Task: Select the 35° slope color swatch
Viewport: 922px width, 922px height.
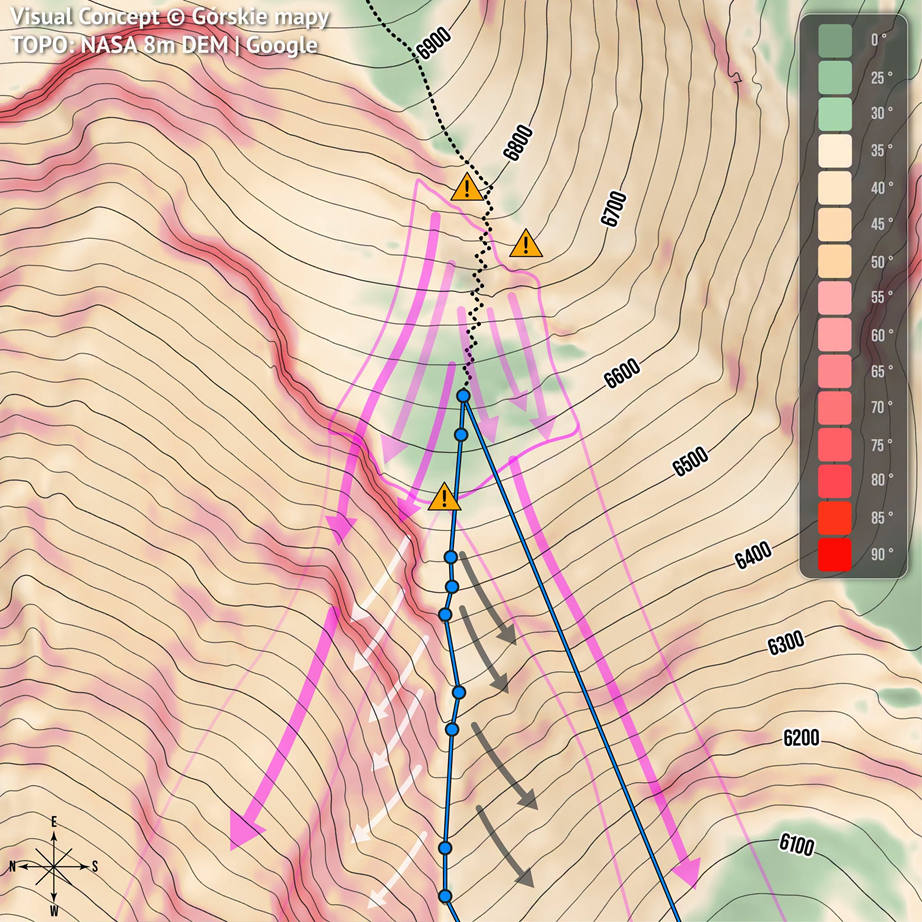Action: tap(834, 151)
